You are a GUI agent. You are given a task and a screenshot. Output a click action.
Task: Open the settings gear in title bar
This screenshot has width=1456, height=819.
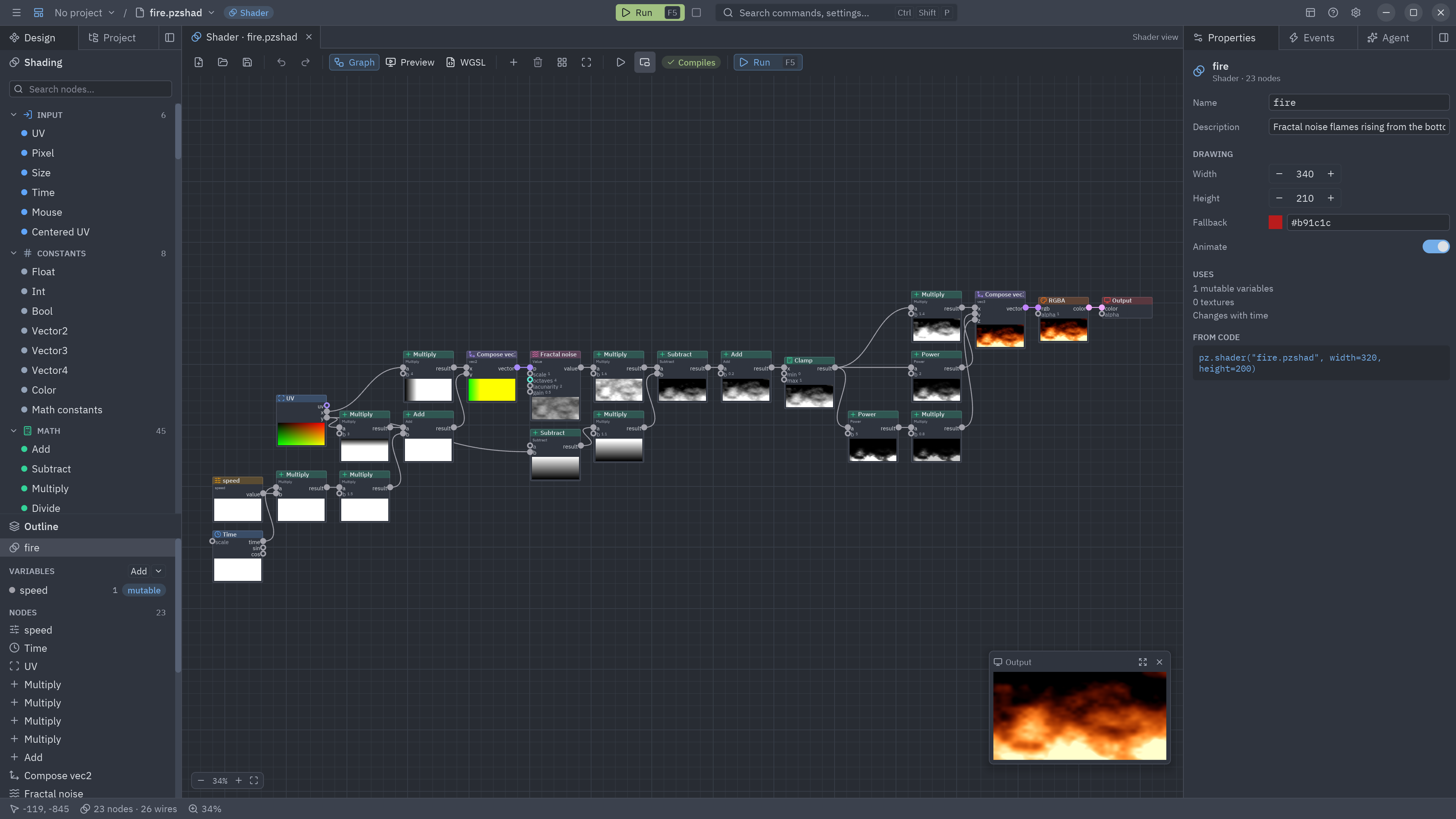pos(1356,13)
